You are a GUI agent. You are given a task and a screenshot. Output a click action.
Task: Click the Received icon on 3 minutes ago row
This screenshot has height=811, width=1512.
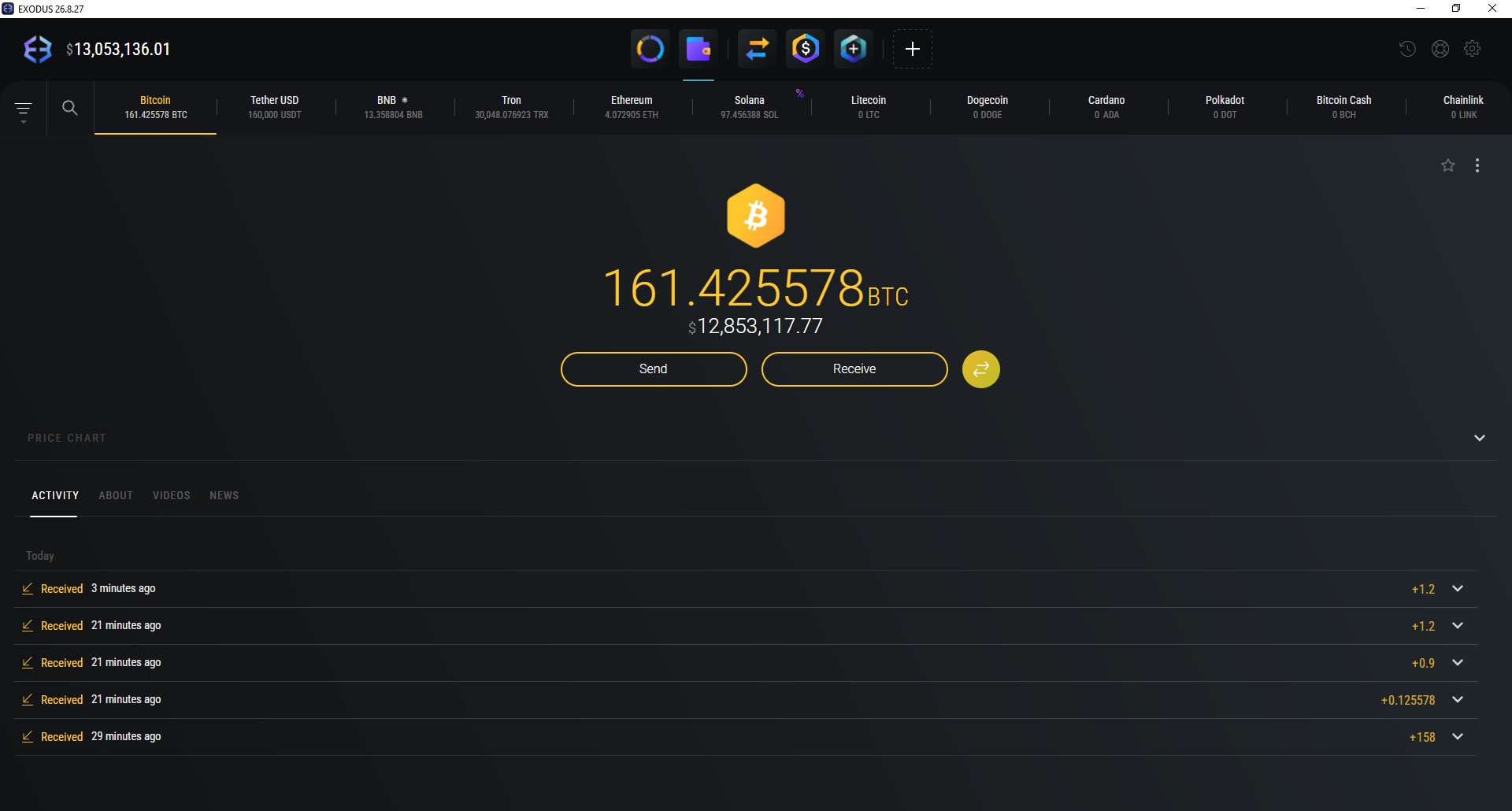[x=28, y=589]
